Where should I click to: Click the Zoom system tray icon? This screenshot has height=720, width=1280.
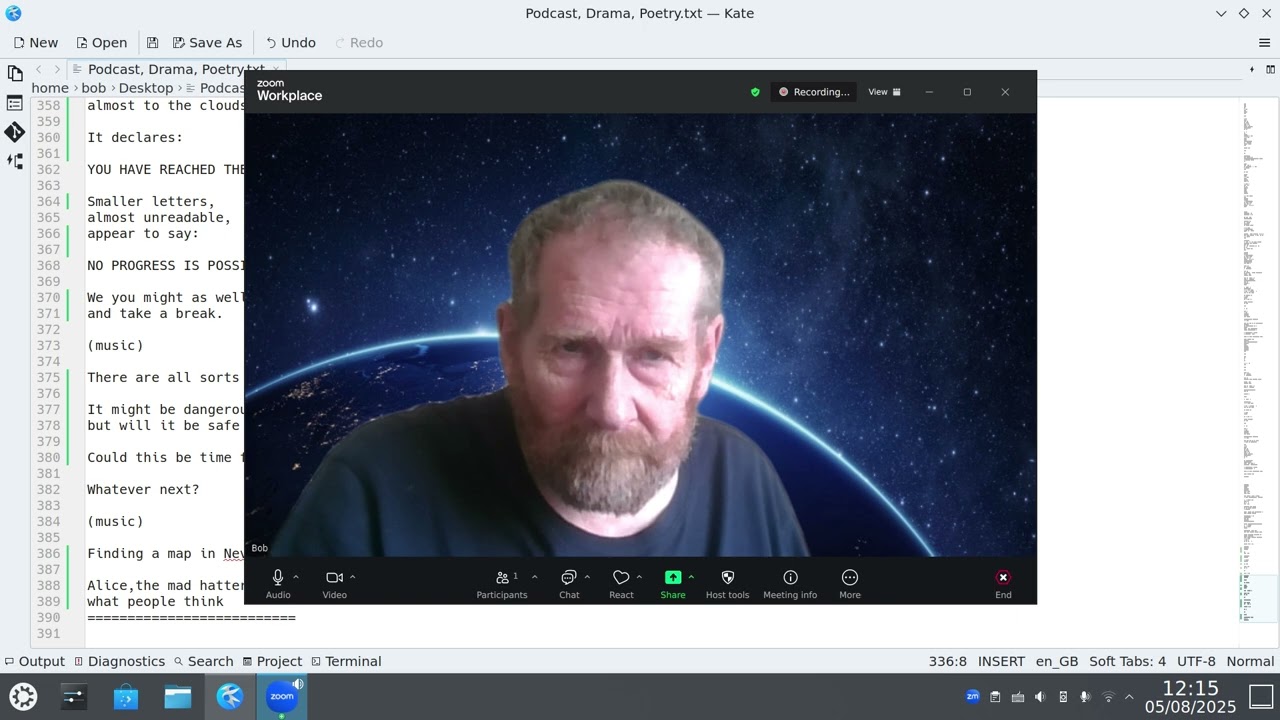point(972,696)
